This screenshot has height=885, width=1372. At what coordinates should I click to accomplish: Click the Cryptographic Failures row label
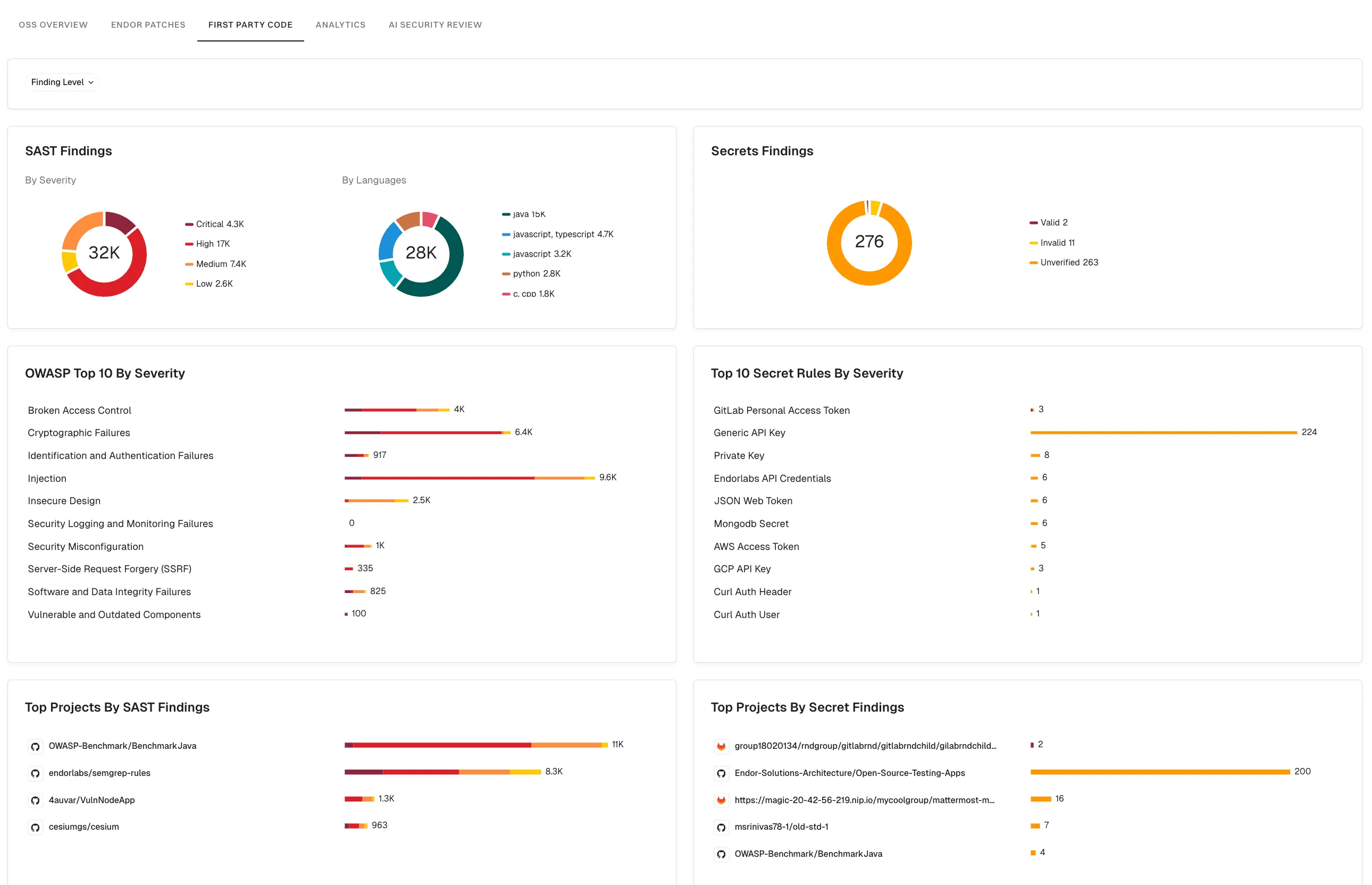click(79, 433)
